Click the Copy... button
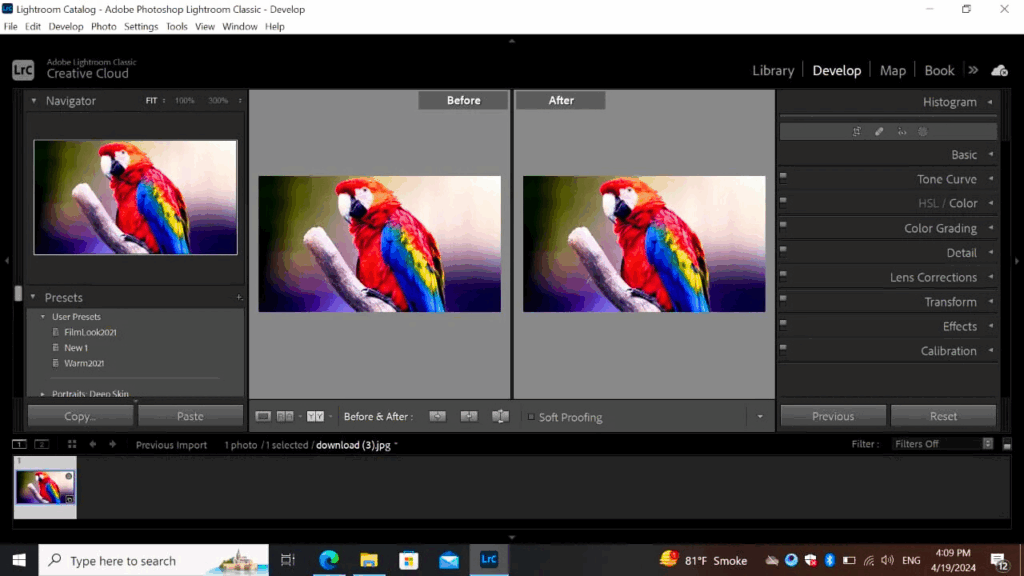Image resolution: width=1024 pixels, height=576 pixels. [x=80, y=416]
